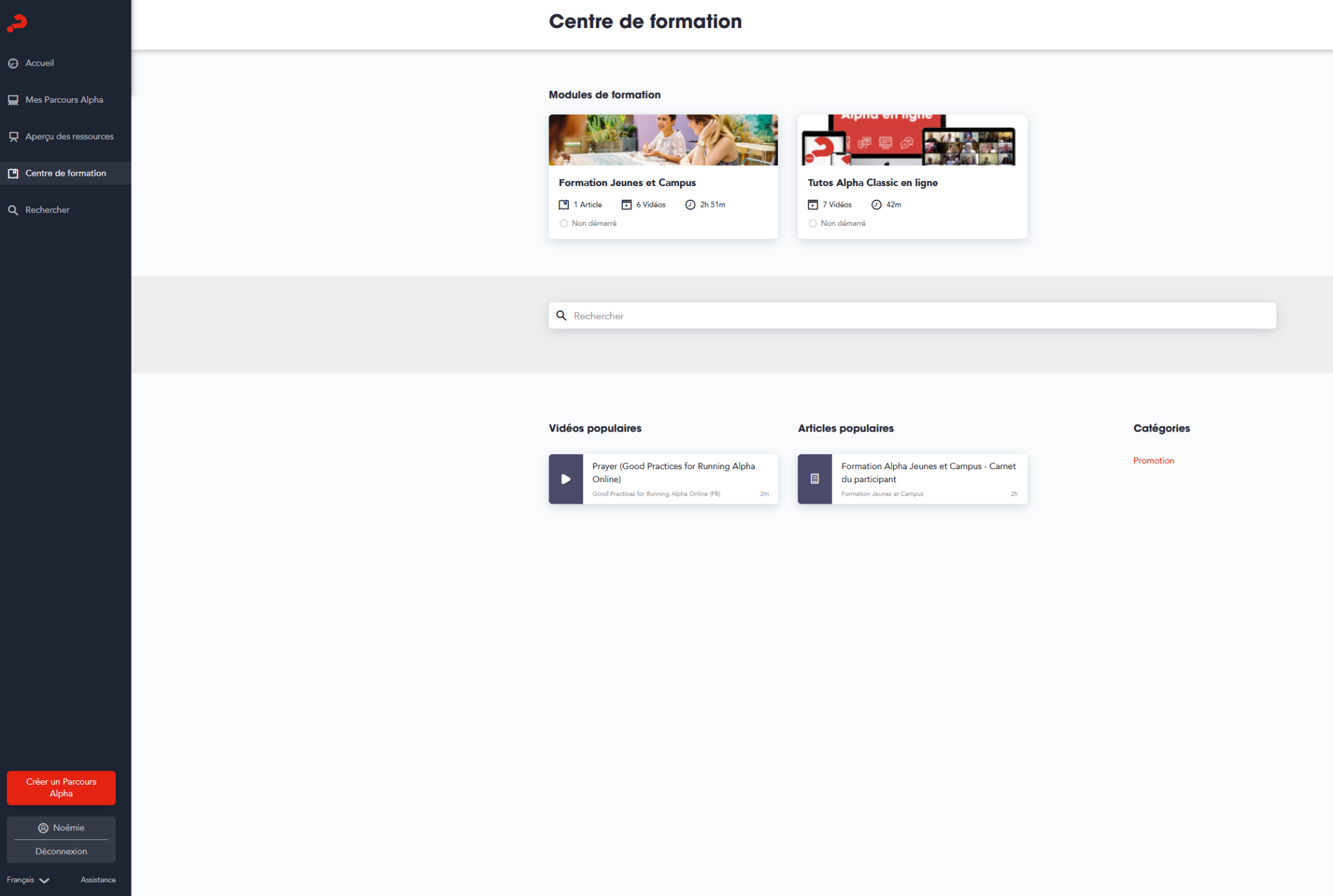Click the "Centre de formation" page title
This screenshot has width=1333, height=896.
coord(645,21)
